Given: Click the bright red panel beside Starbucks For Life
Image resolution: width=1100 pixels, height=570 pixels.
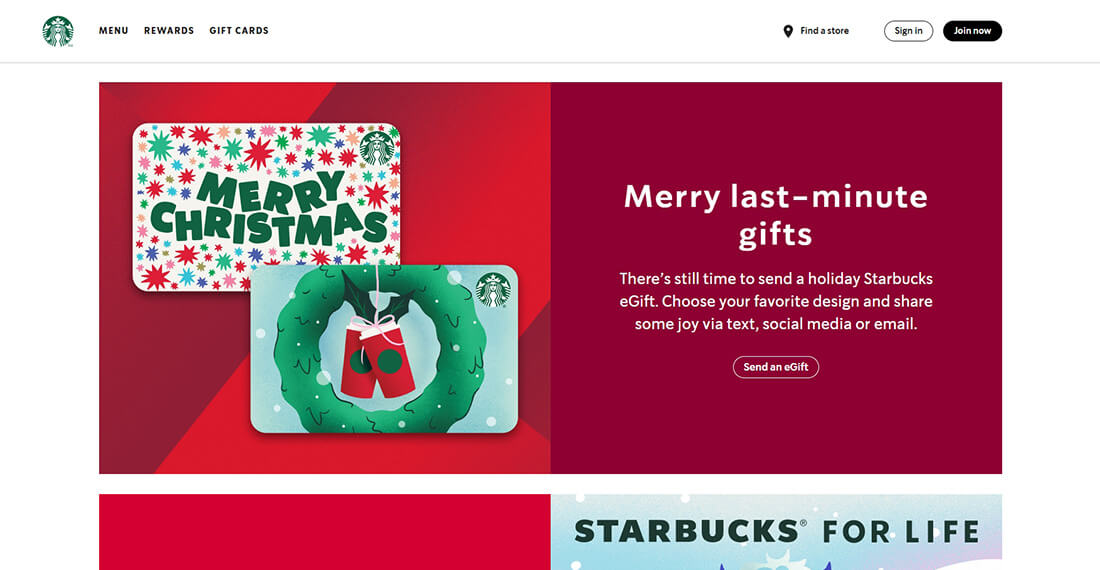Looking at the screenshot, I should click(x=324, y=532).
